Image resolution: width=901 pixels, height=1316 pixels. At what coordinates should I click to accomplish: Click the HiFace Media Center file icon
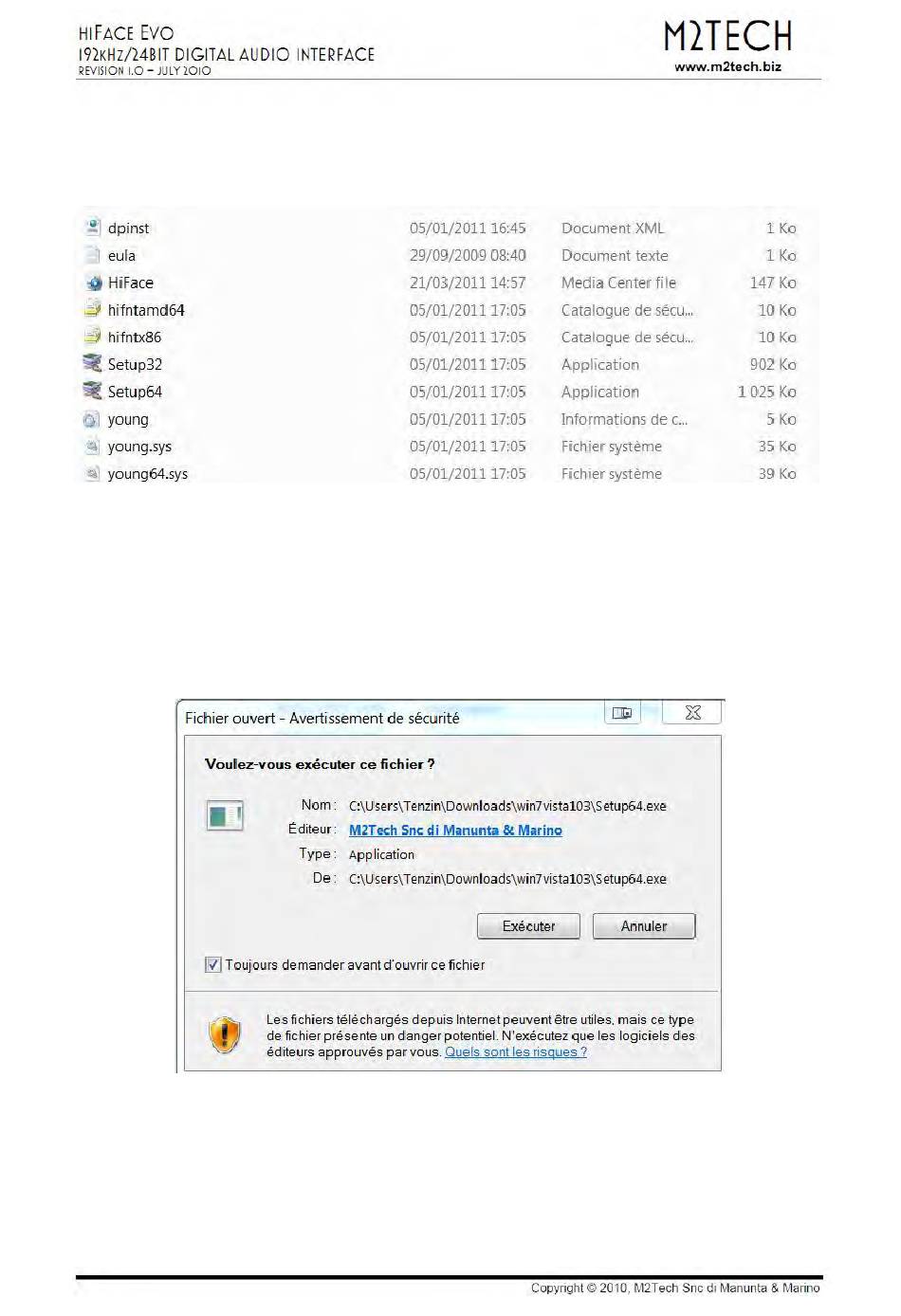coord(93,283)
